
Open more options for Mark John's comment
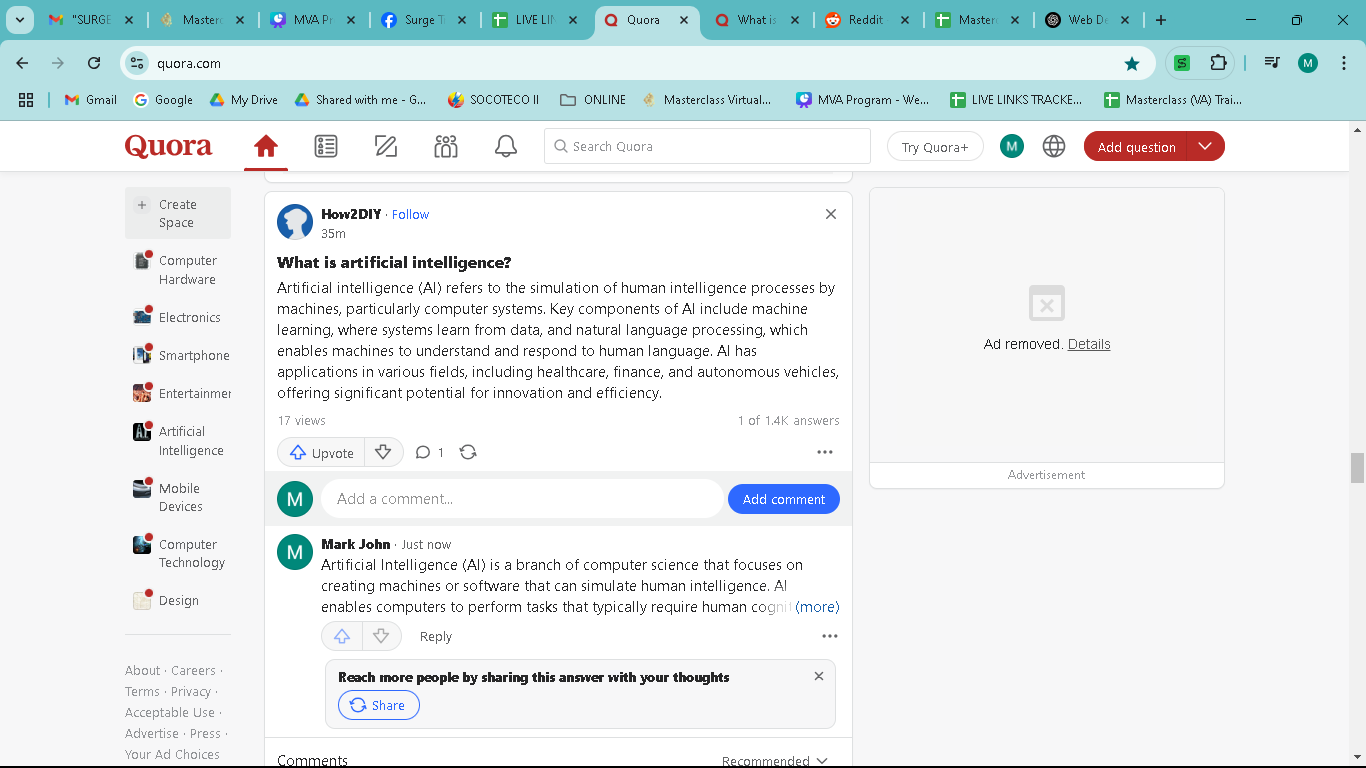[830, 636]
